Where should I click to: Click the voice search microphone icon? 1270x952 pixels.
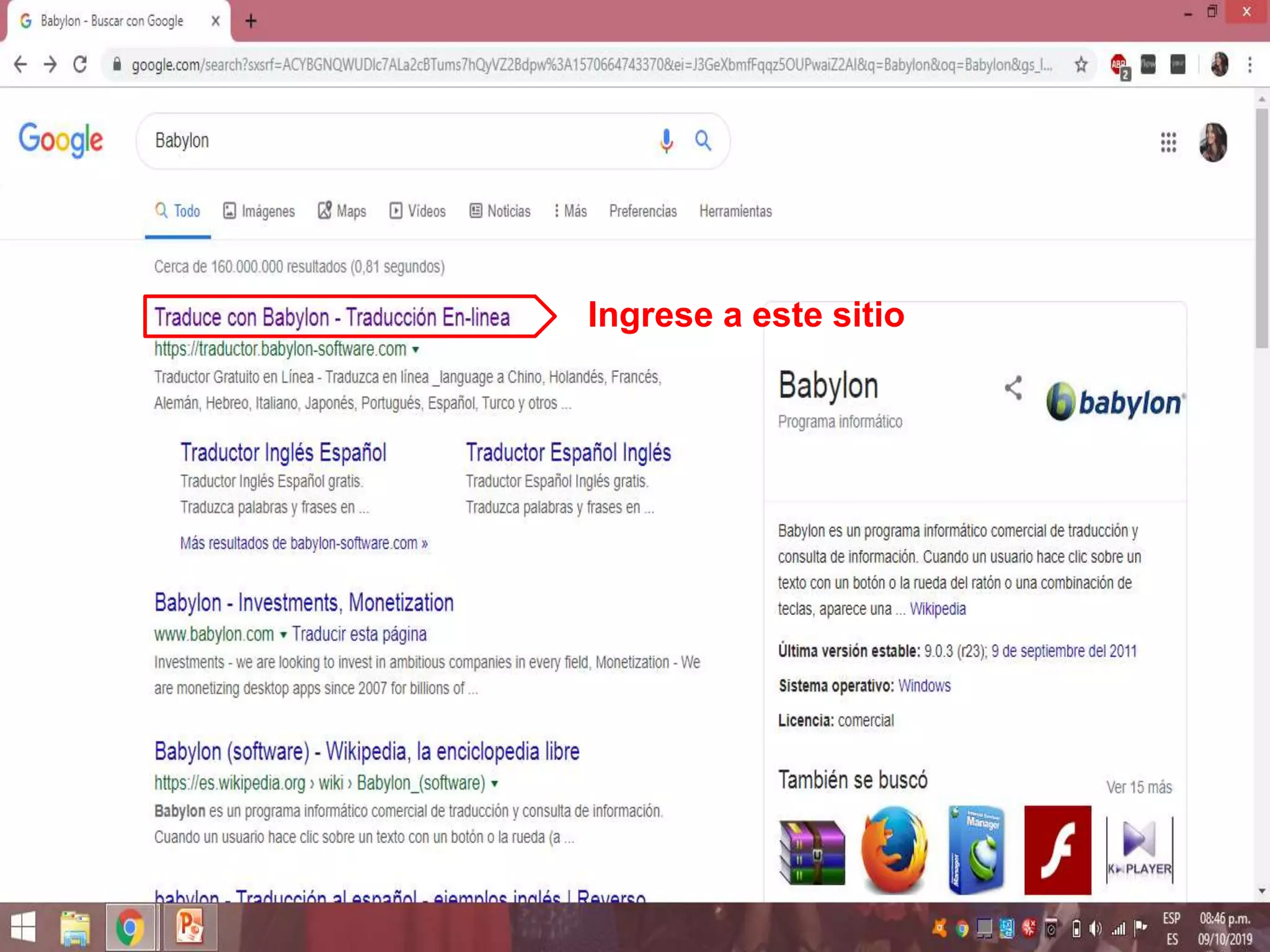666,141
